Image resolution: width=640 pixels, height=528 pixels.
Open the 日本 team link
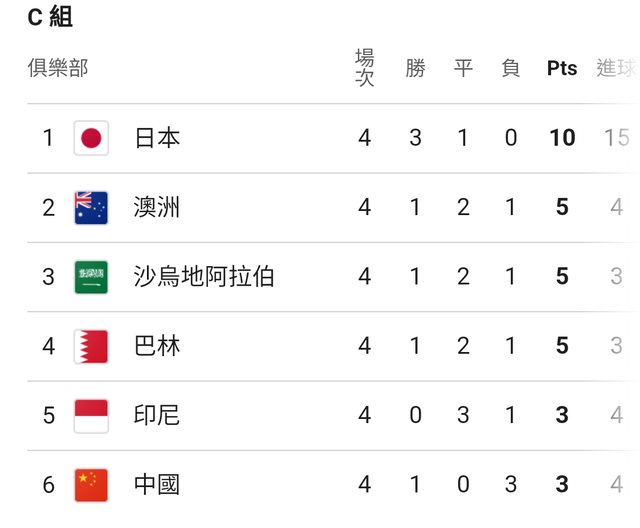pyautogui.click(x=157, y=138)
